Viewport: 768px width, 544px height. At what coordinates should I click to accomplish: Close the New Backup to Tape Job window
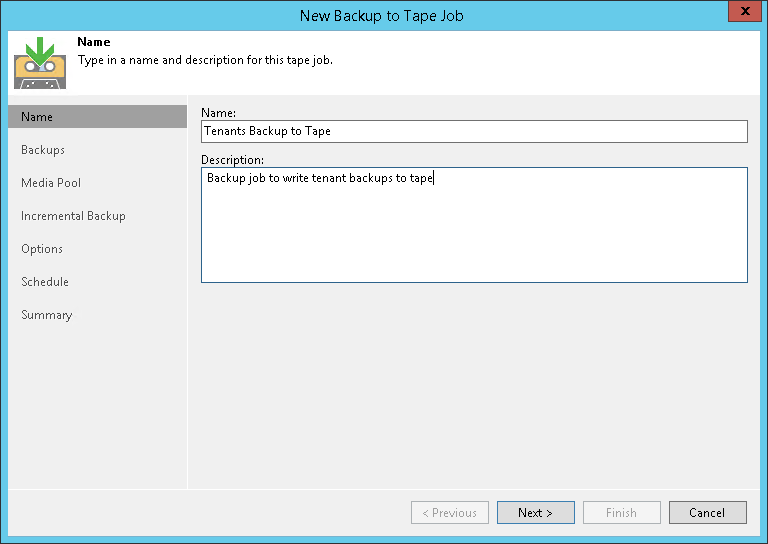click(741, 14)
